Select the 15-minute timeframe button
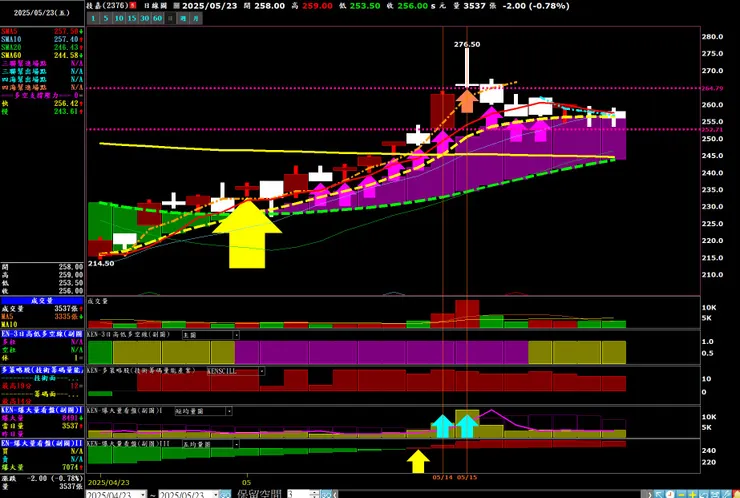This screenshot has width=740, height=498. 132,18
